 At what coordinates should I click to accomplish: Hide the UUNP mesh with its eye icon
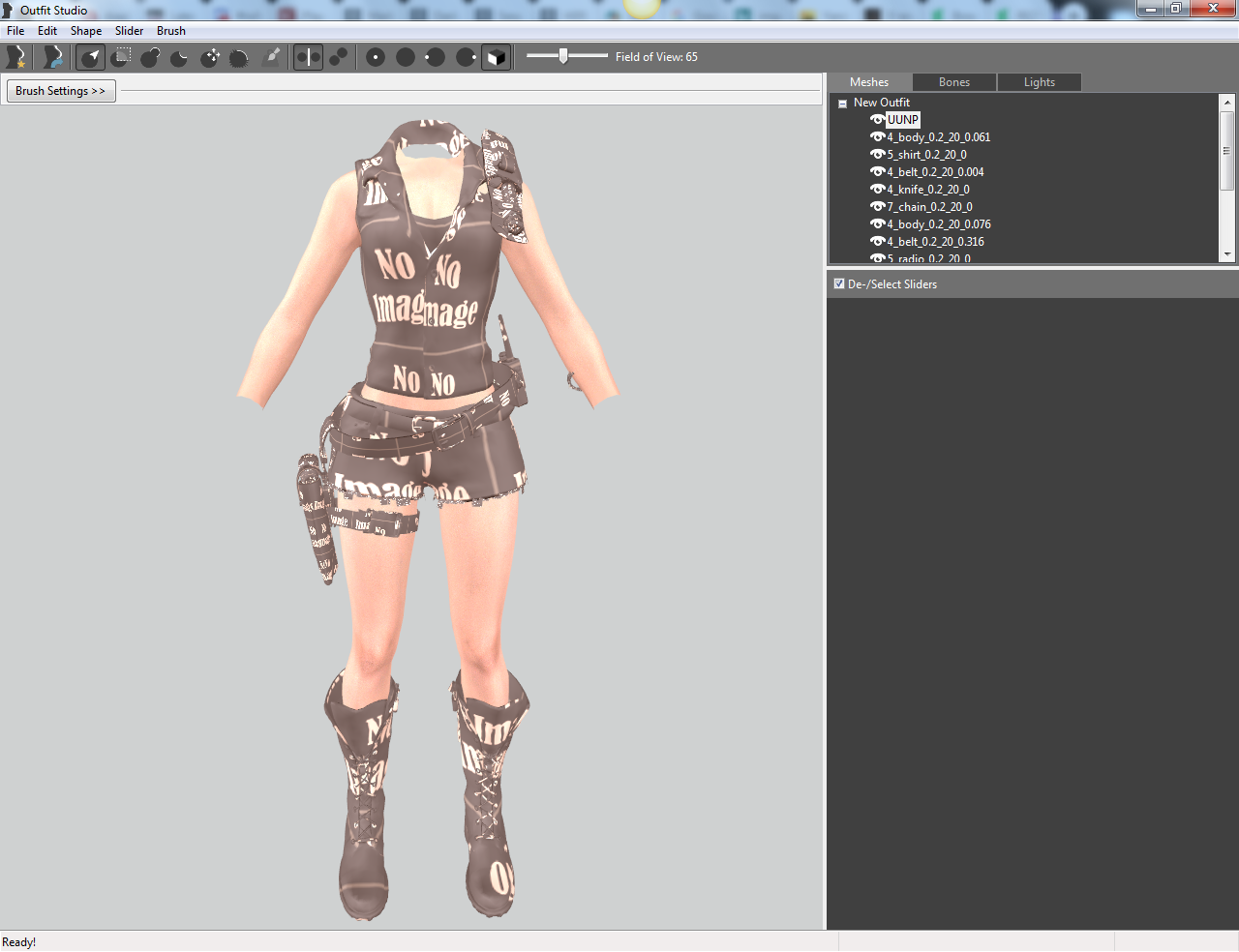pos(877,120)
